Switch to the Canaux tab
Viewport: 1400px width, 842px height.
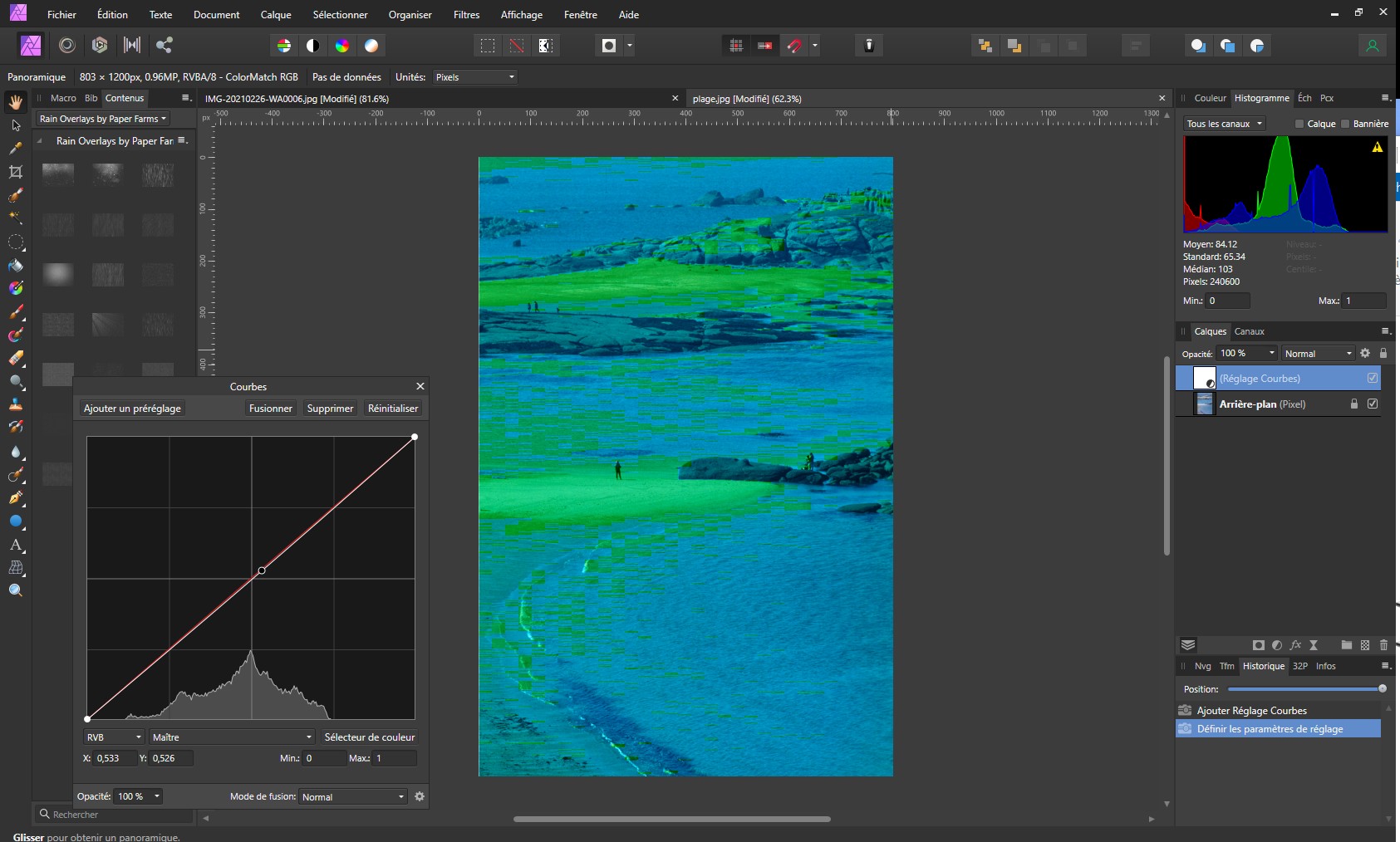(1249, 331)
